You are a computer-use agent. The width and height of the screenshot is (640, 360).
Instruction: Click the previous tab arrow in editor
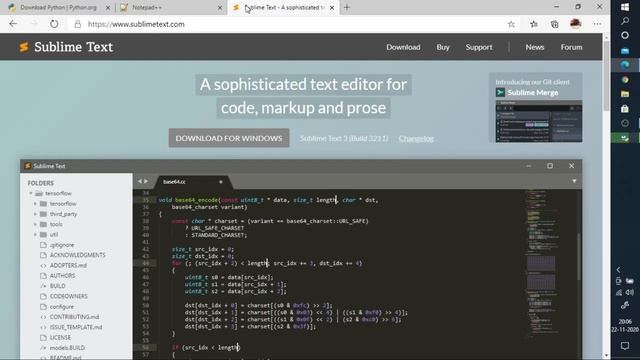(x=140, y=181)
